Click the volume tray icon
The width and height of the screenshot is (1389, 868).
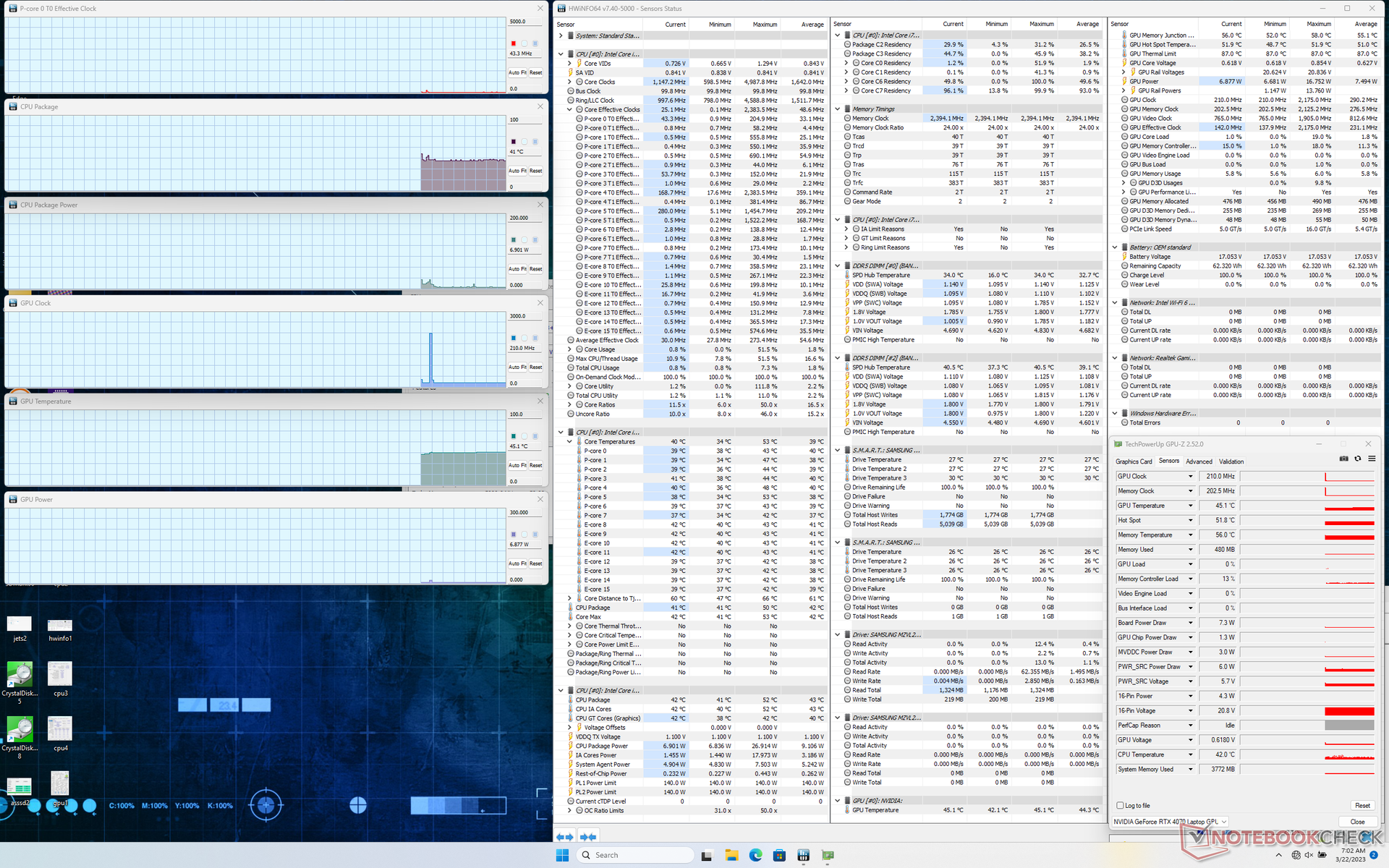pyautogui.click(x=1309, y=855)
